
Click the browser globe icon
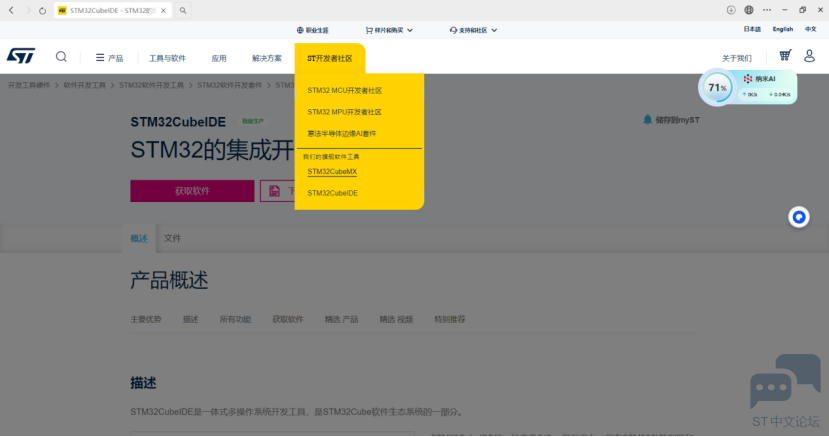coord(749,10)
